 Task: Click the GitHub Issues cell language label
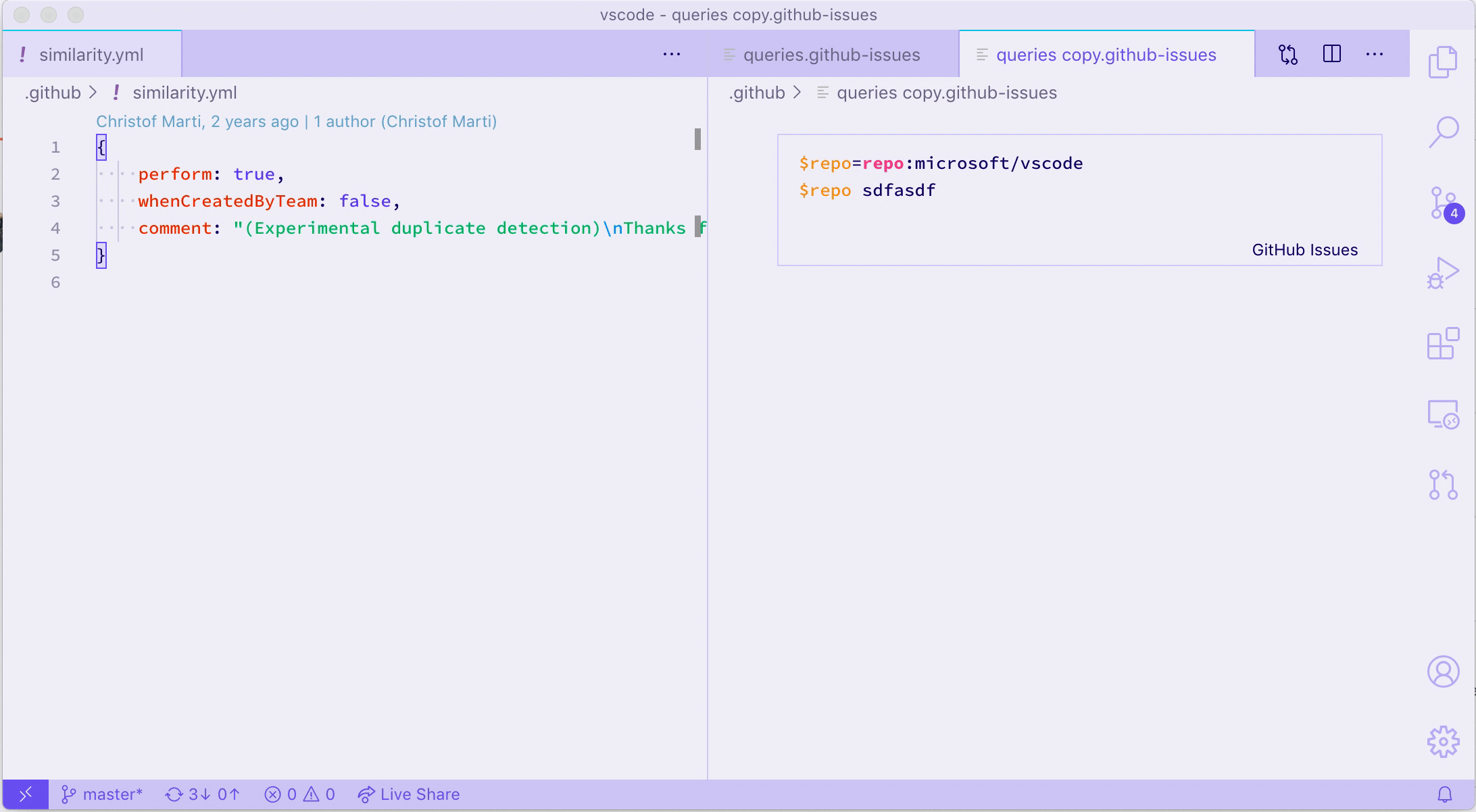tap(1304, 250)
